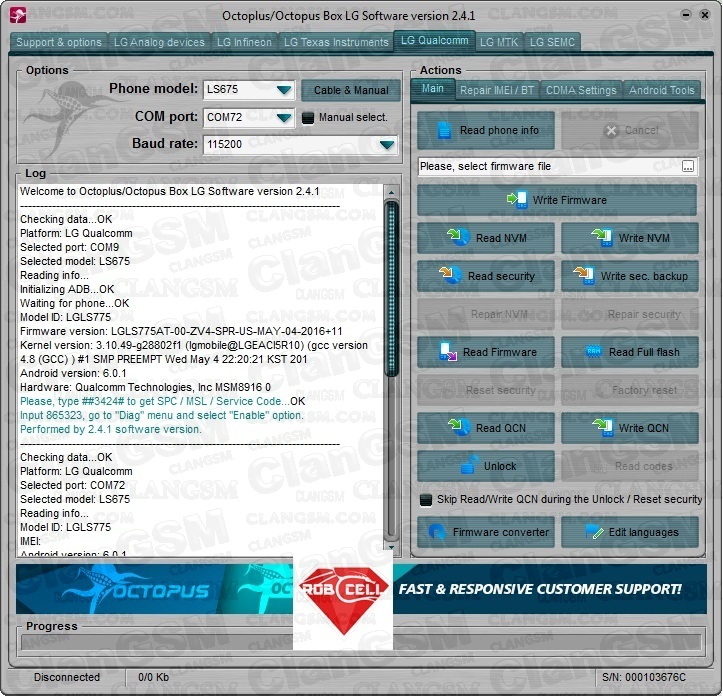Toggle the Manual select checkbox
Image resolution: width=723 pixels, height=696 pixels.
[x=307, y=118]
